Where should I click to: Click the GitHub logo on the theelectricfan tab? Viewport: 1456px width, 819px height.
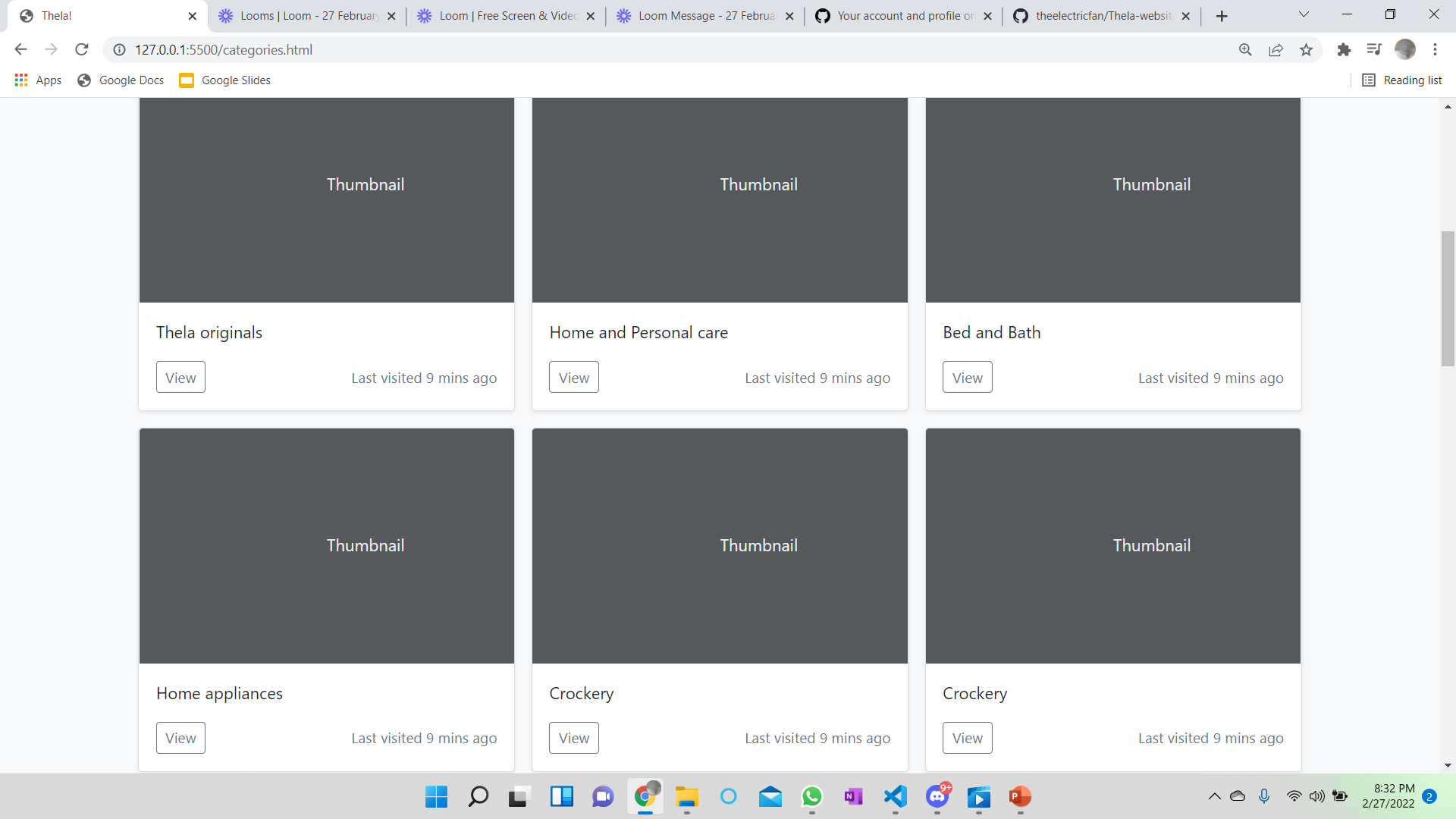[x=1021, y=15]
